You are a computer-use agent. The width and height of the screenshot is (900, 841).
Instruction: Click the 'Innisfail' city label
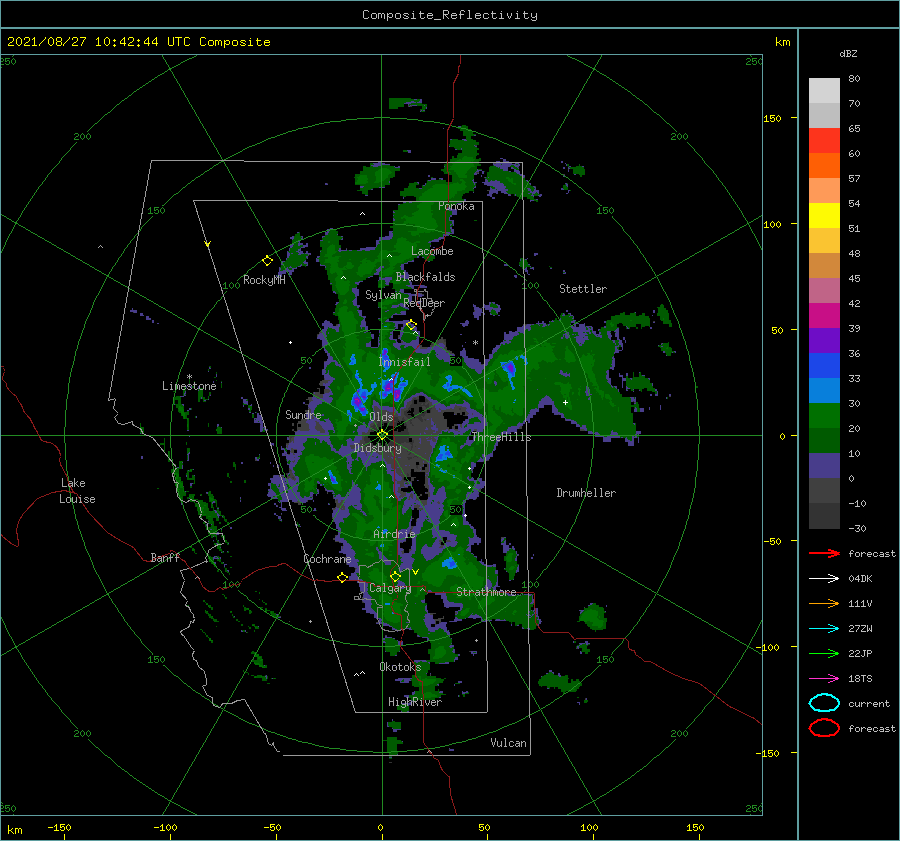(404, 362)
